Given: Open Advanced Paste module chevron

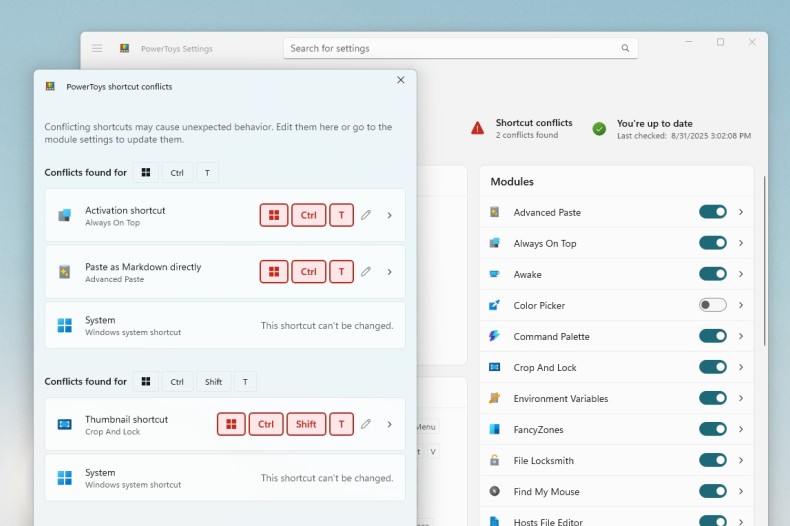Looking at the screenshot, I should [741, 212].
